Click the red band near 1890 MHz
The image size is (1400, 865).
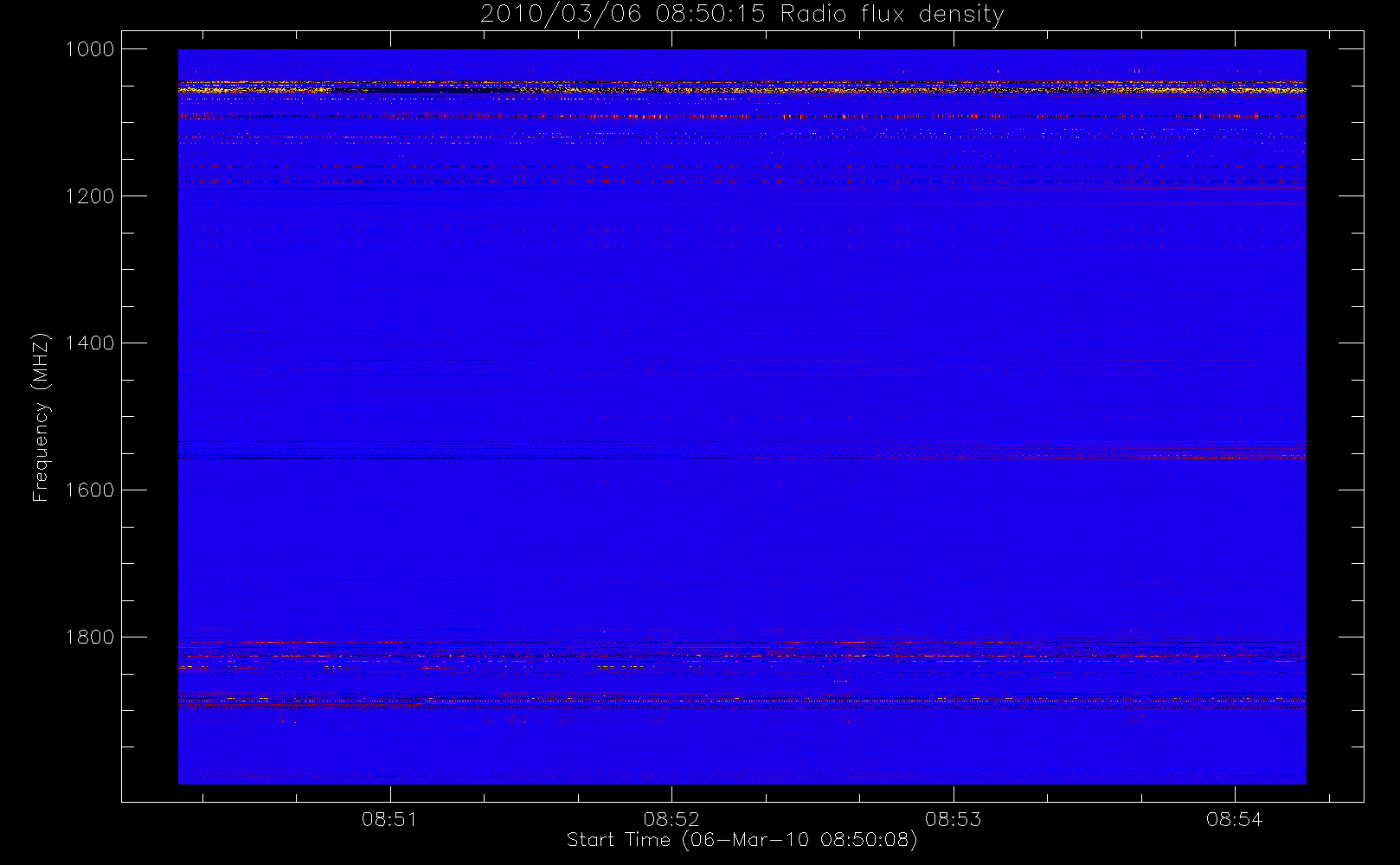click(742, 702)
